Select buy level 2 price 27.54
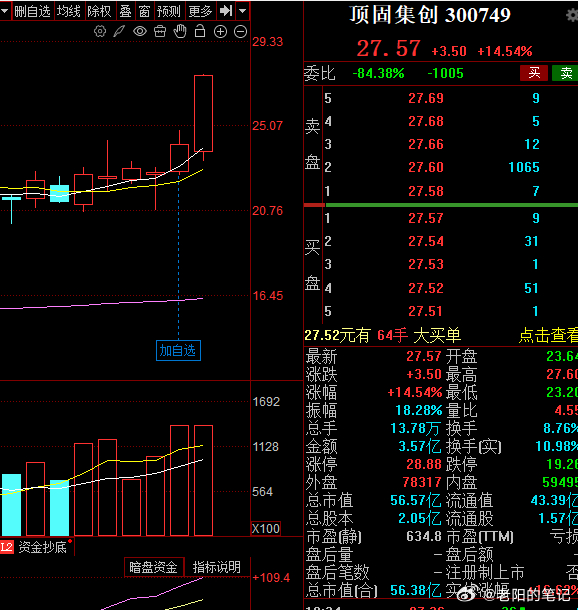 [x=426, y=241]
